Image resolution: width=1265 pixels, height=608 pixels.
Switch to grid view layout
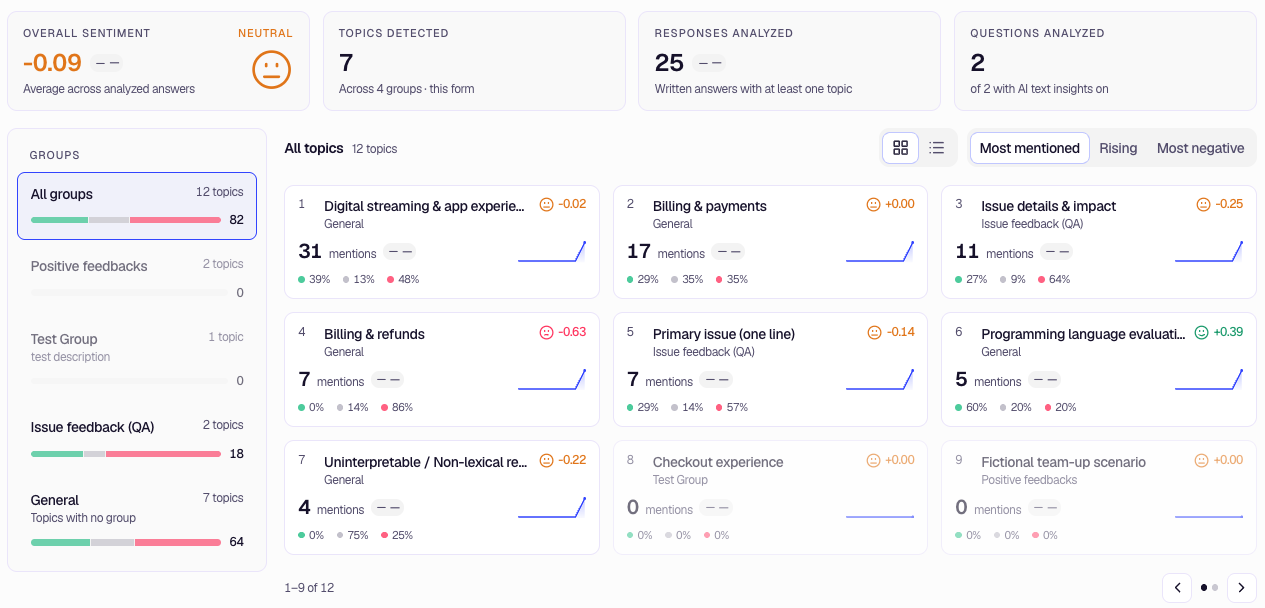(900, 148)
